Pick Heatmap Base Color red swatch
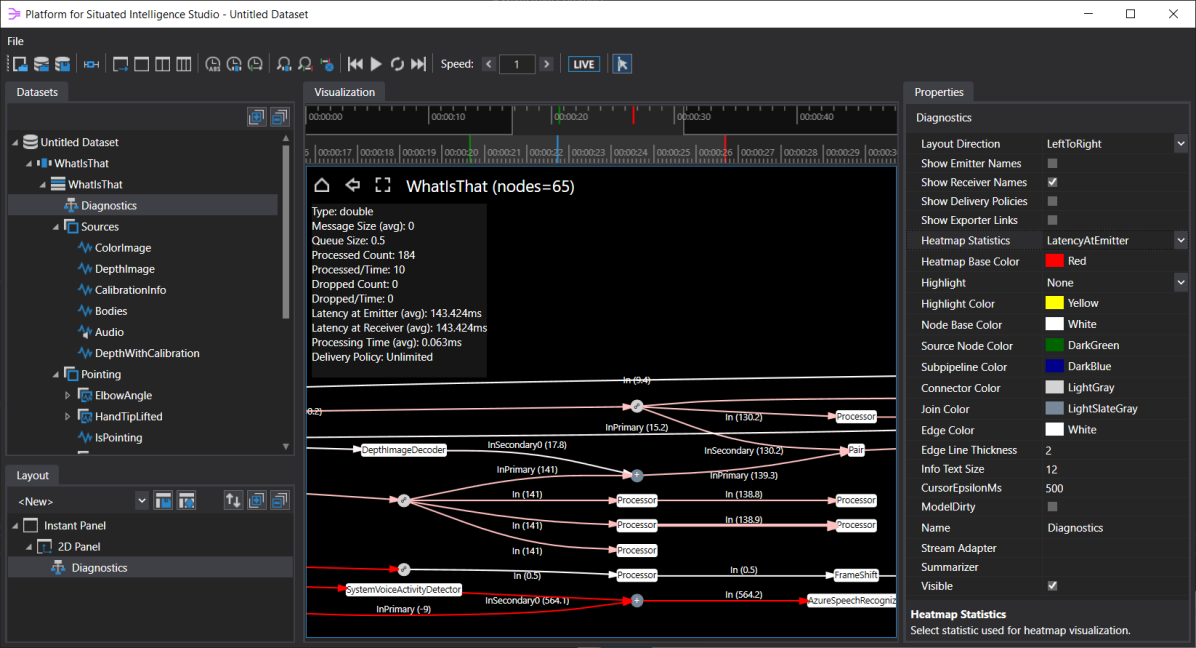 pyautogui.click(x=1054, y=261)
